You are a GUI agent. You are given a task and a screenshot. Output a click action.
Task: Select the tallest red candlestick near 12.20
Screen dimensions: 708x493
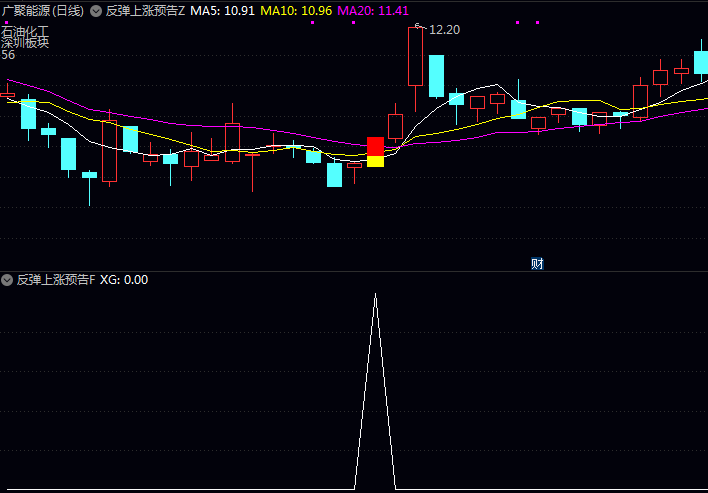pyautogui.click(x=416, y=57)
